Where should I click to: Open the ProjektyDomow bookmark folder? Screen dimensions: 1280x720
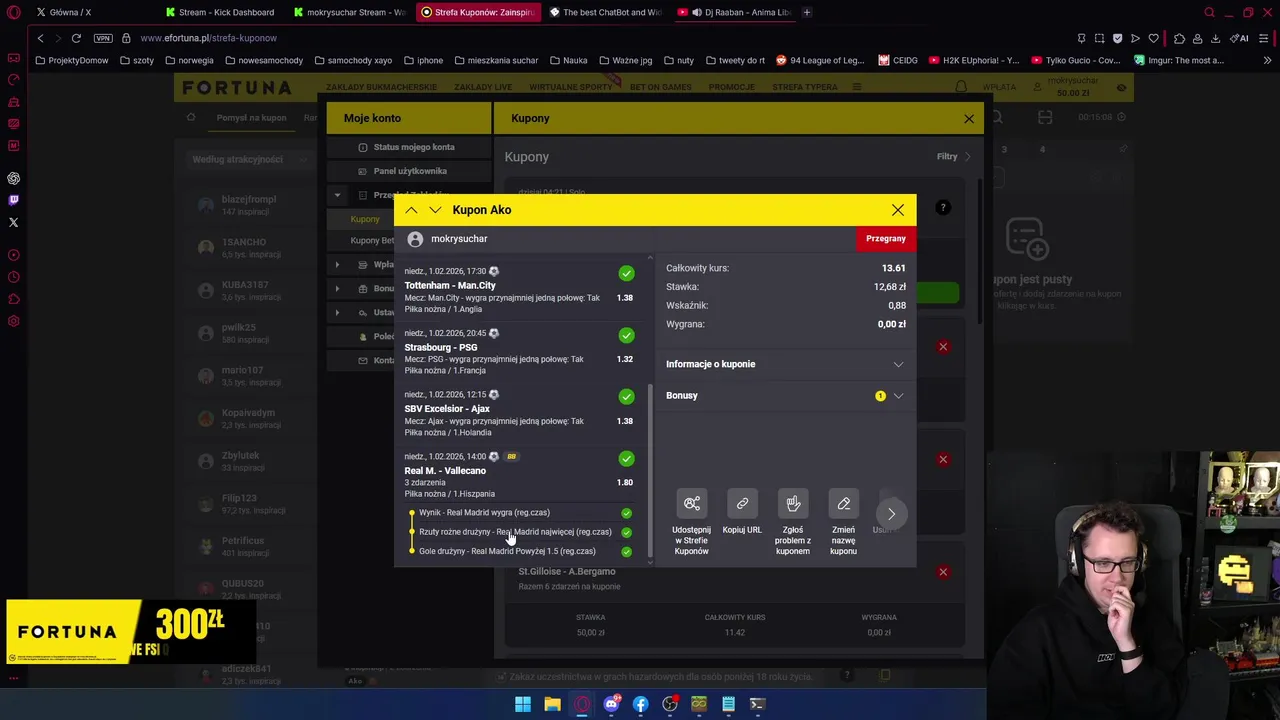[x=71, y=60]
